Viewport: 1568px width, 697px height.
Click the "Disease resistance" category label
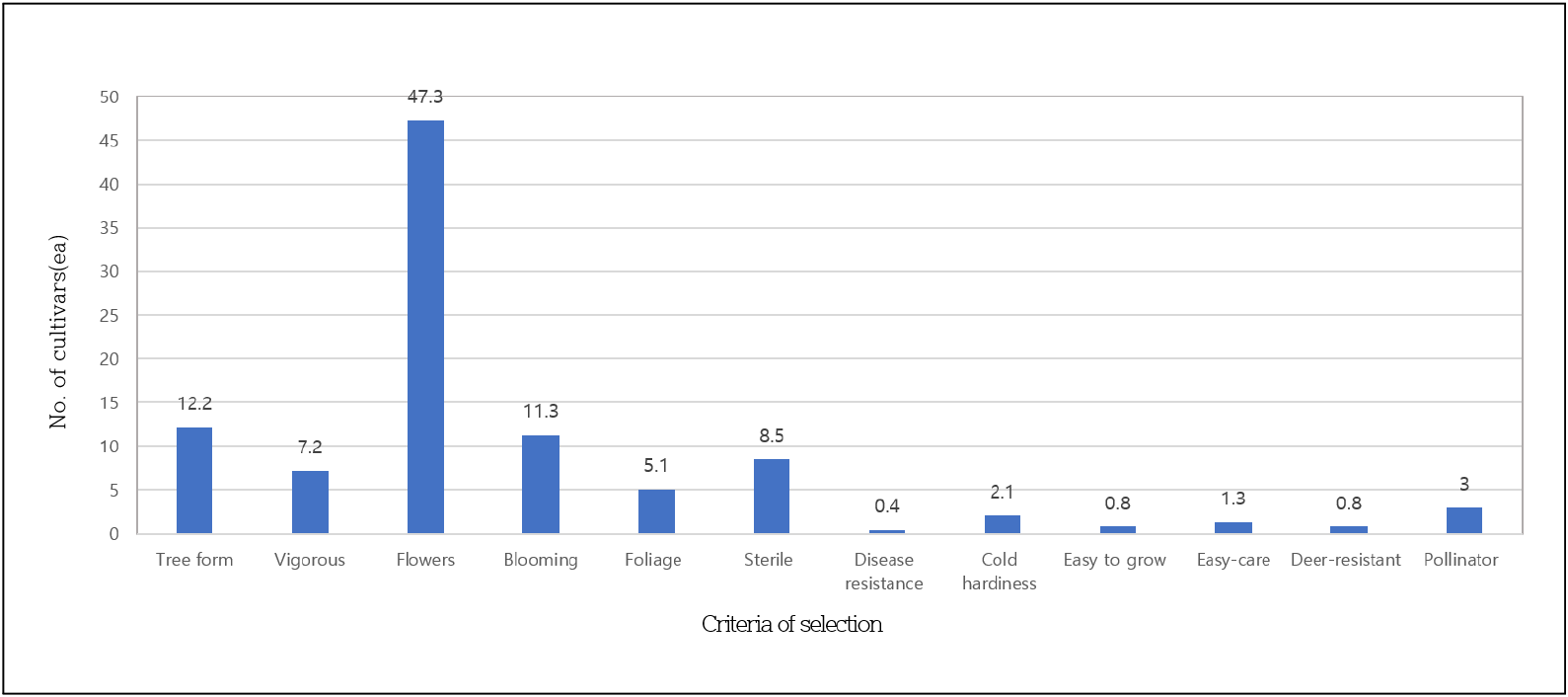884,572
